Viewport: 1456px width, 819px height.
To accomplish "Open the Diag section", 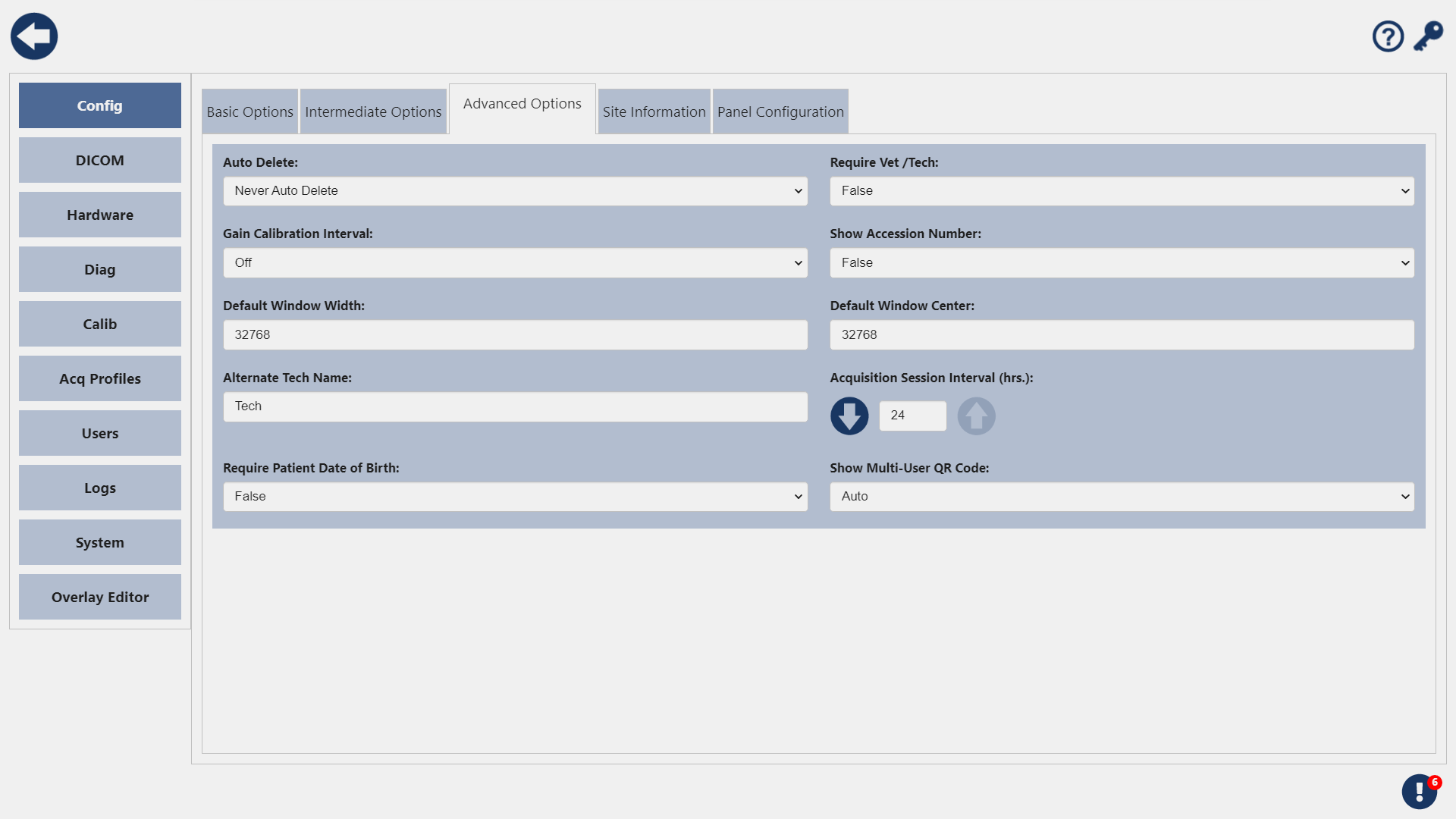I will (x=100, y=269).
